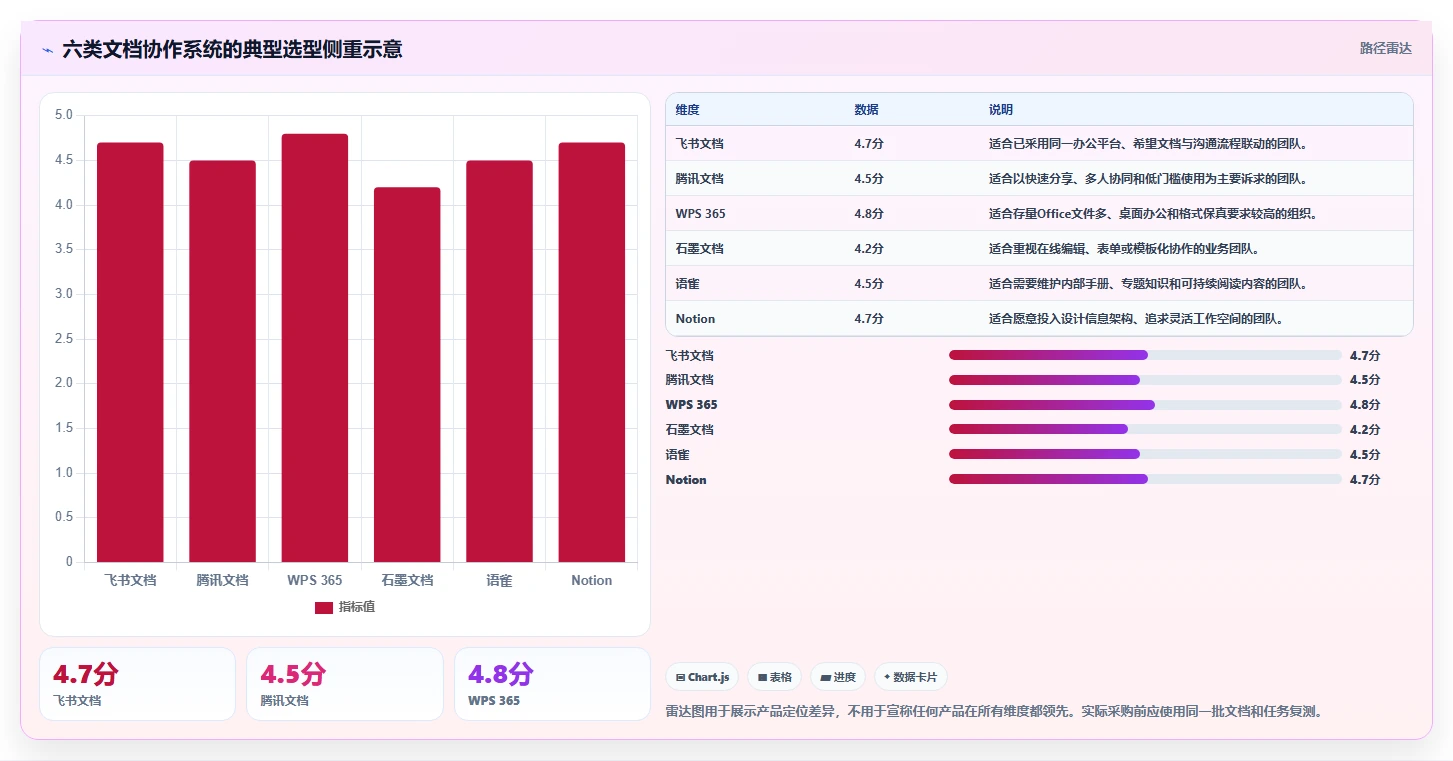The image size is (1453, 761).
Task: Click the Notion label left of its progress bar
Action: (x=686, y=480)
